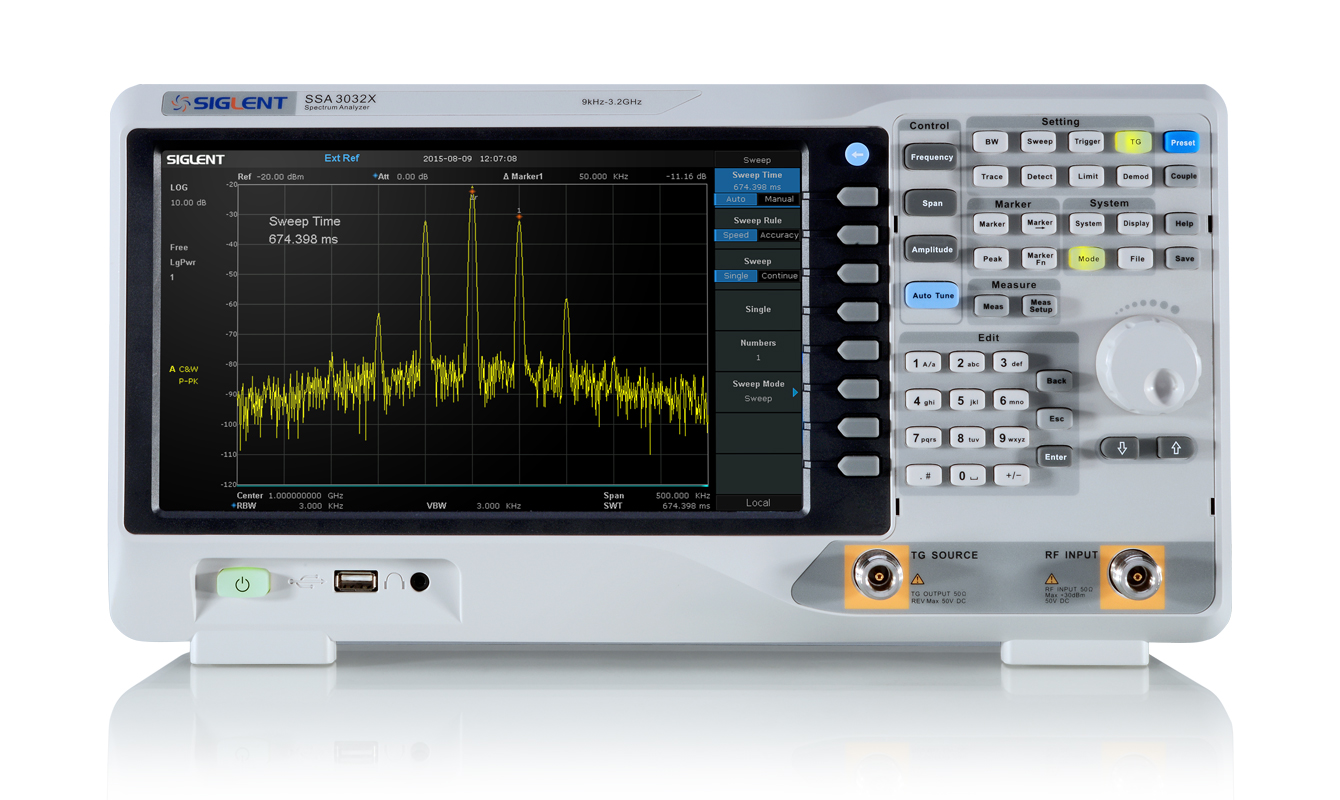Select the Single item in sweep menu

tap(757, 310)
